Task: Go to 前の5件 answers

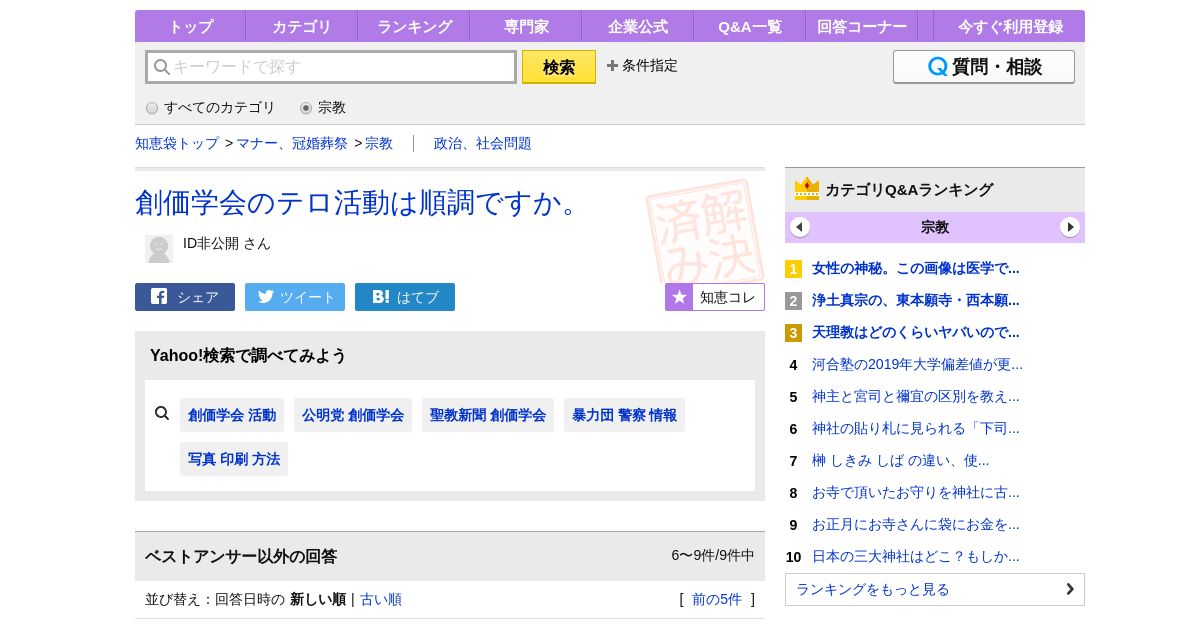Action: pyautogui.click(x=717, y=600)
